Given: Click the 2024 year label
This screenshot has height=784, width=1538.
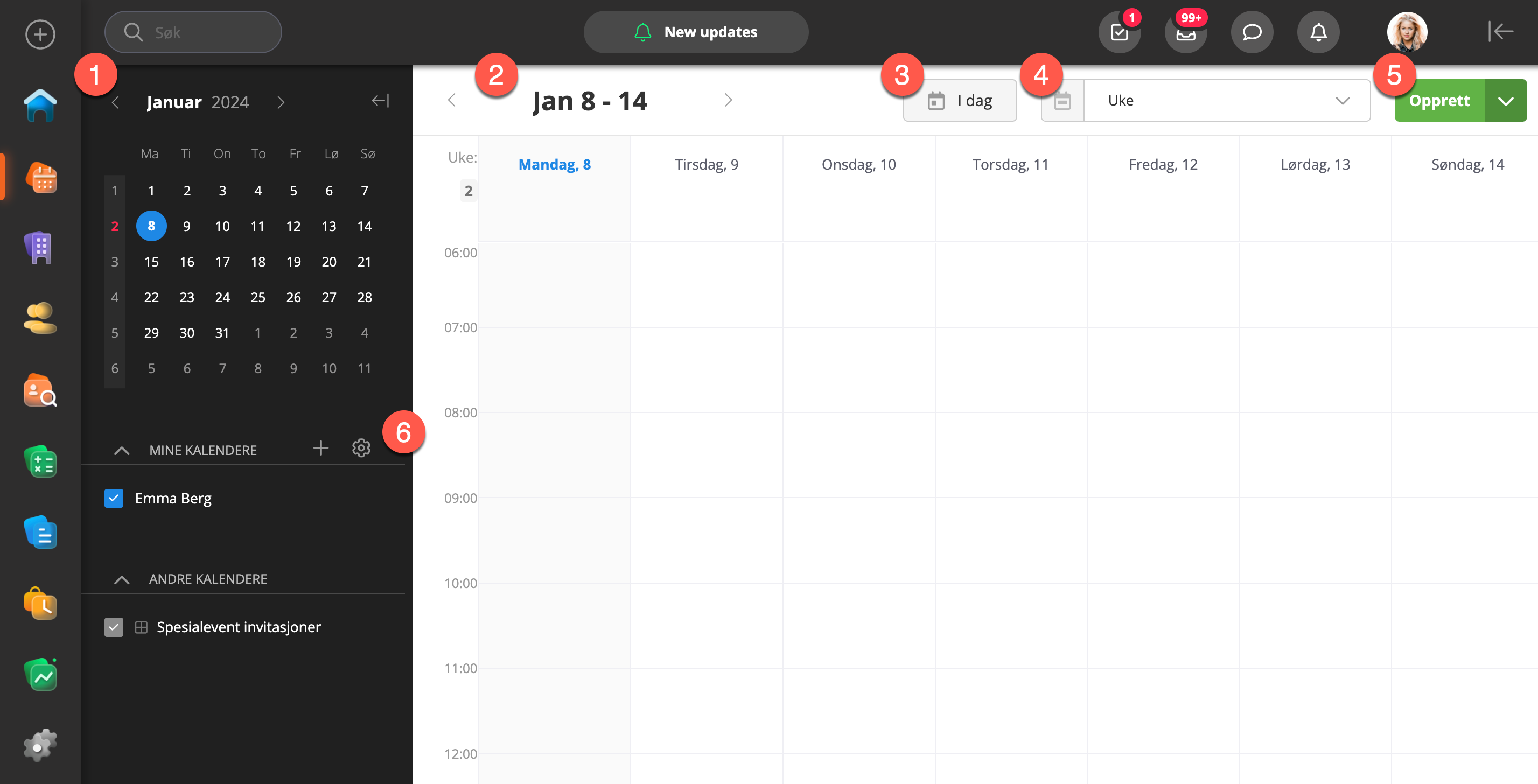Looking at the screenshot, I should click(230, 103).
